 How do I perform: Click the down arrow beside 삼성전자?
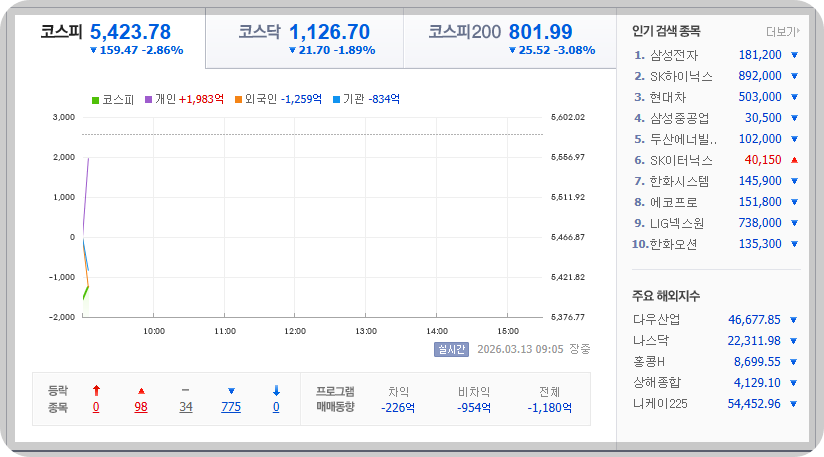pos(795,55)
